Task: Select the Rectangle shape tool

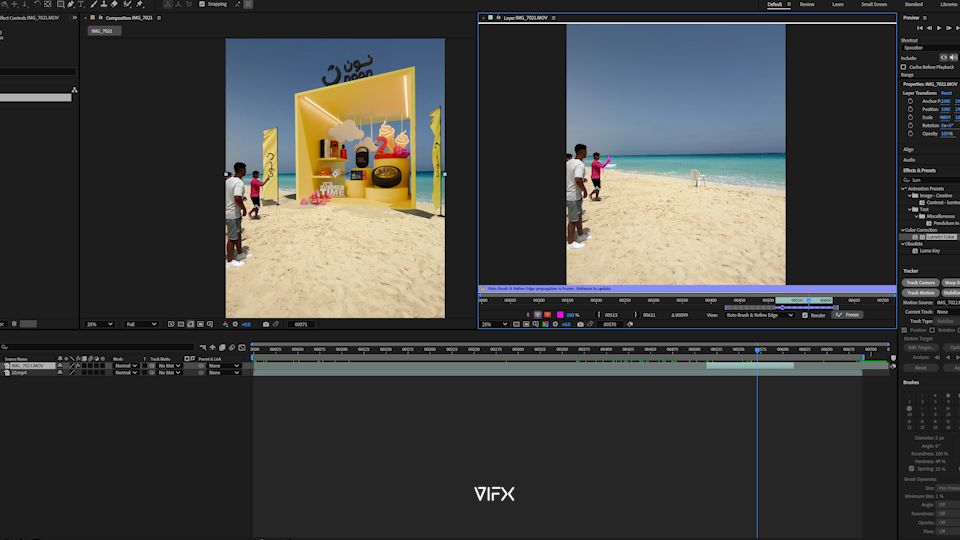Action: point(61,4)
